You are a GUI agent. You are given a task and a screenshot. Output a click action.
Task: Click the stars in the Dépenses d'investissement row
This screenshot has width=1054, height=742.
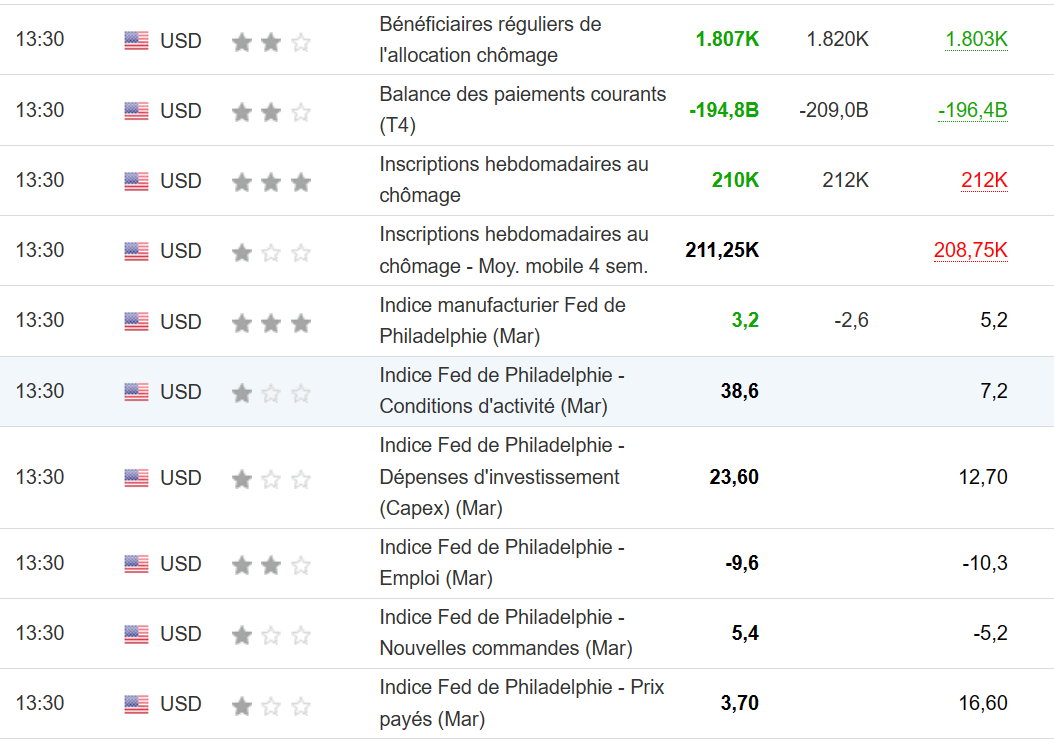pyautogui.click(x=271, y=479)
